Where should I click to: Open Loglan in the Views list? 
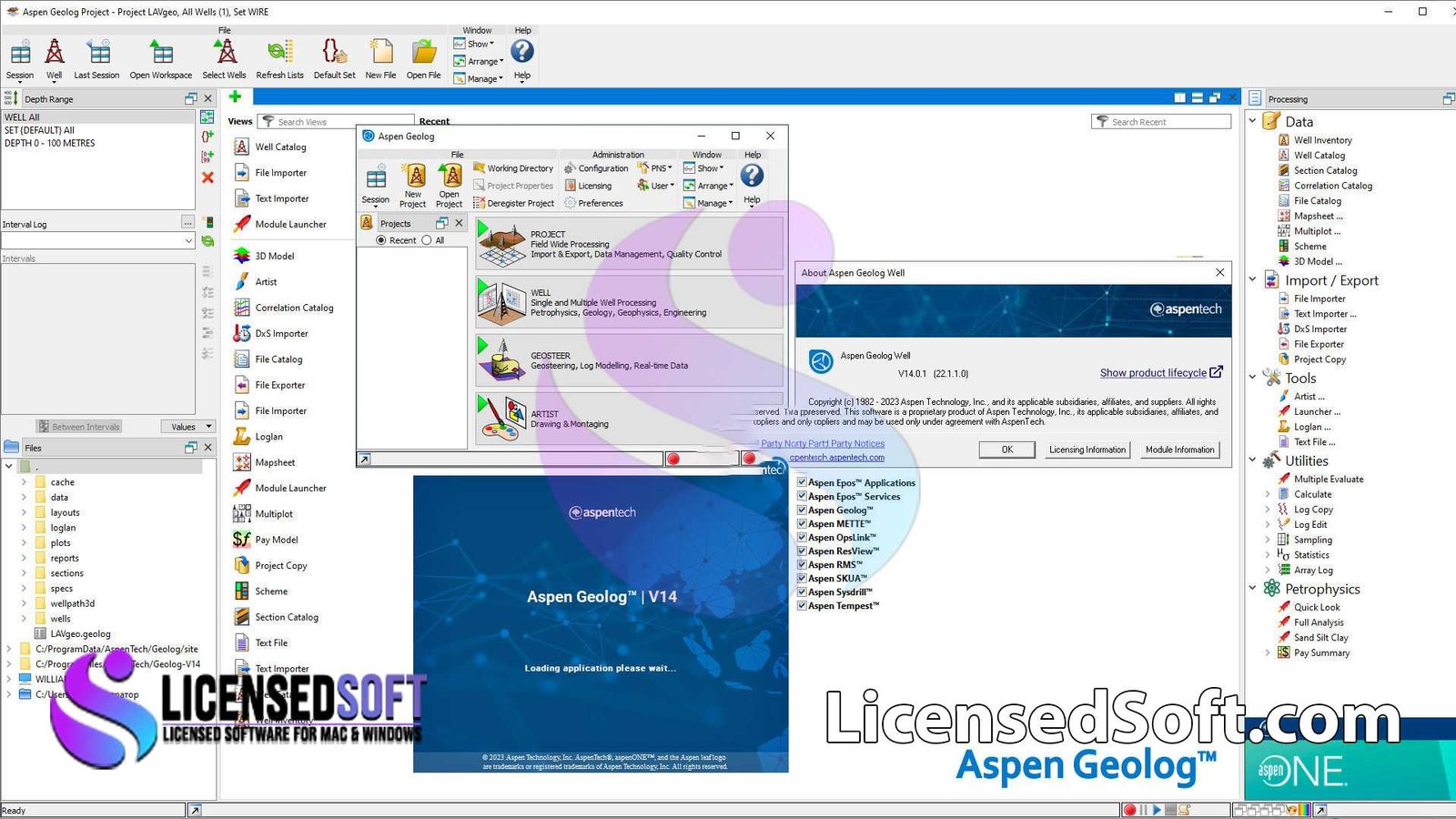tap(268, 437)
